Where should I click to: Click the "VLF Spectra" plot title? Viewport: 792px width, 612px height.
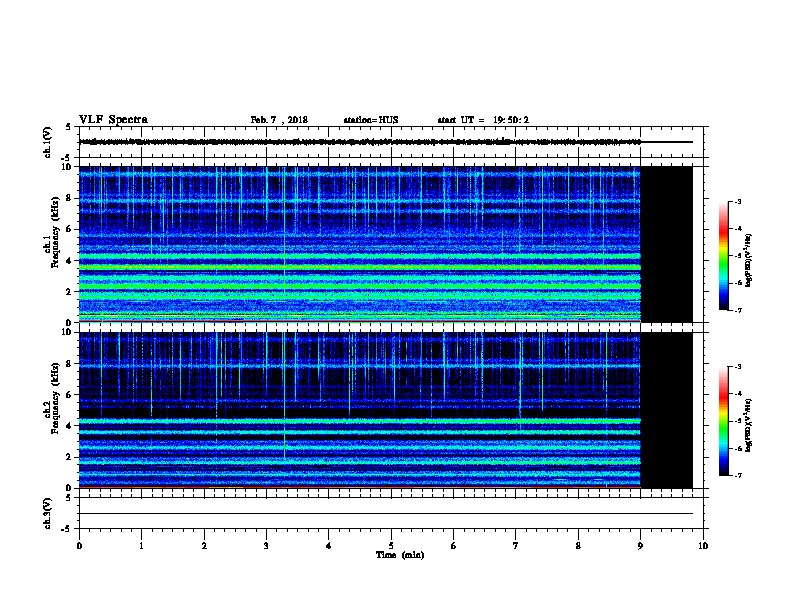pos(113,120)
